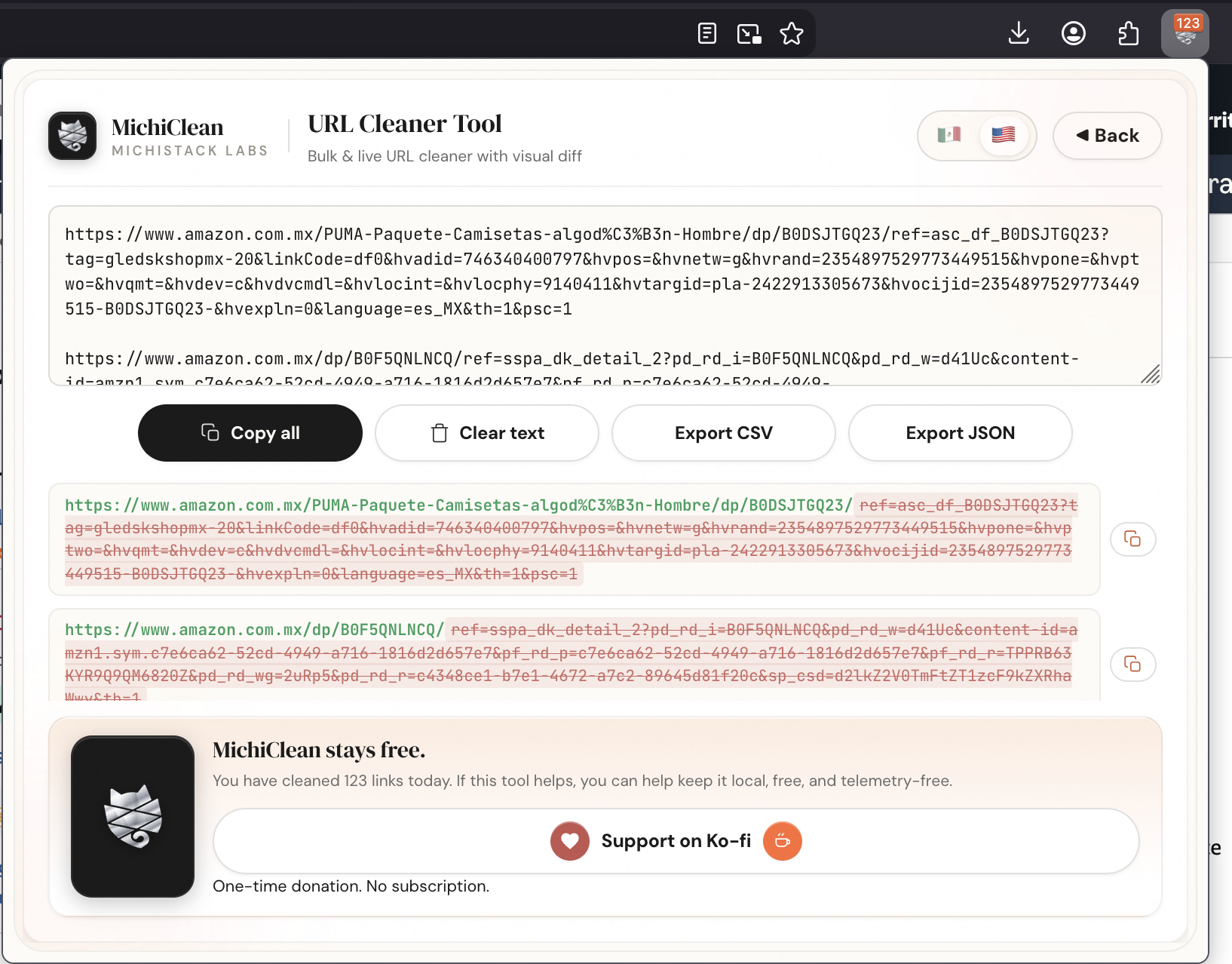The image size is (1232, 964).
Task: Click the removed ref=asc_df tracking parameters text
Action: (572, 540)
